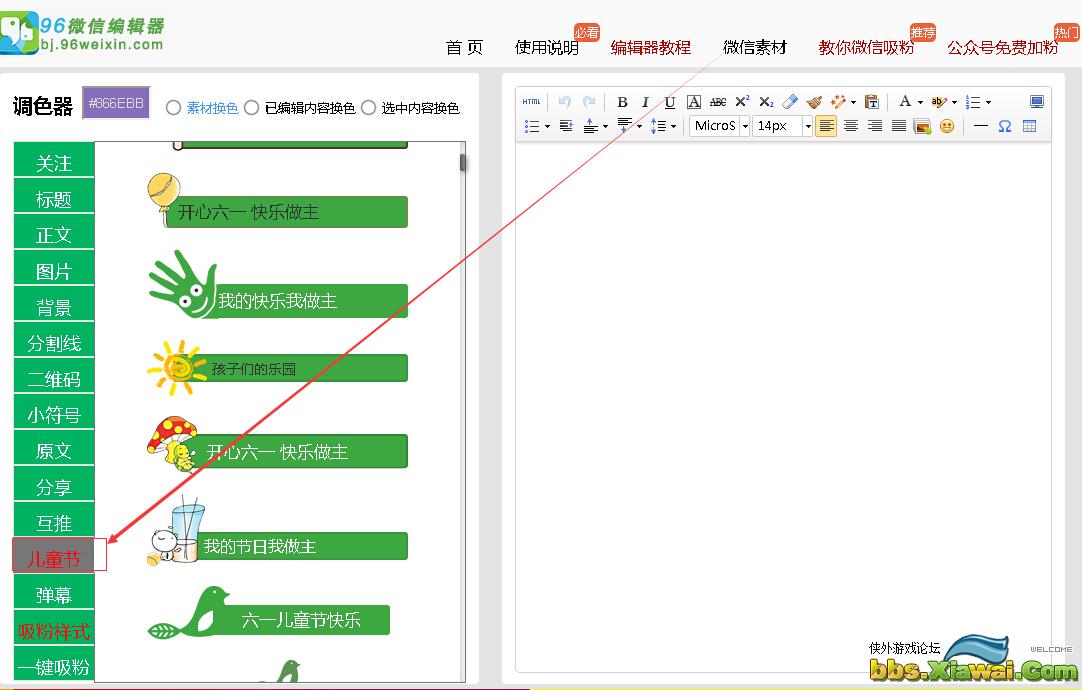
Task: Open the 儿童节 category tab
Action: tap(54, 559)
